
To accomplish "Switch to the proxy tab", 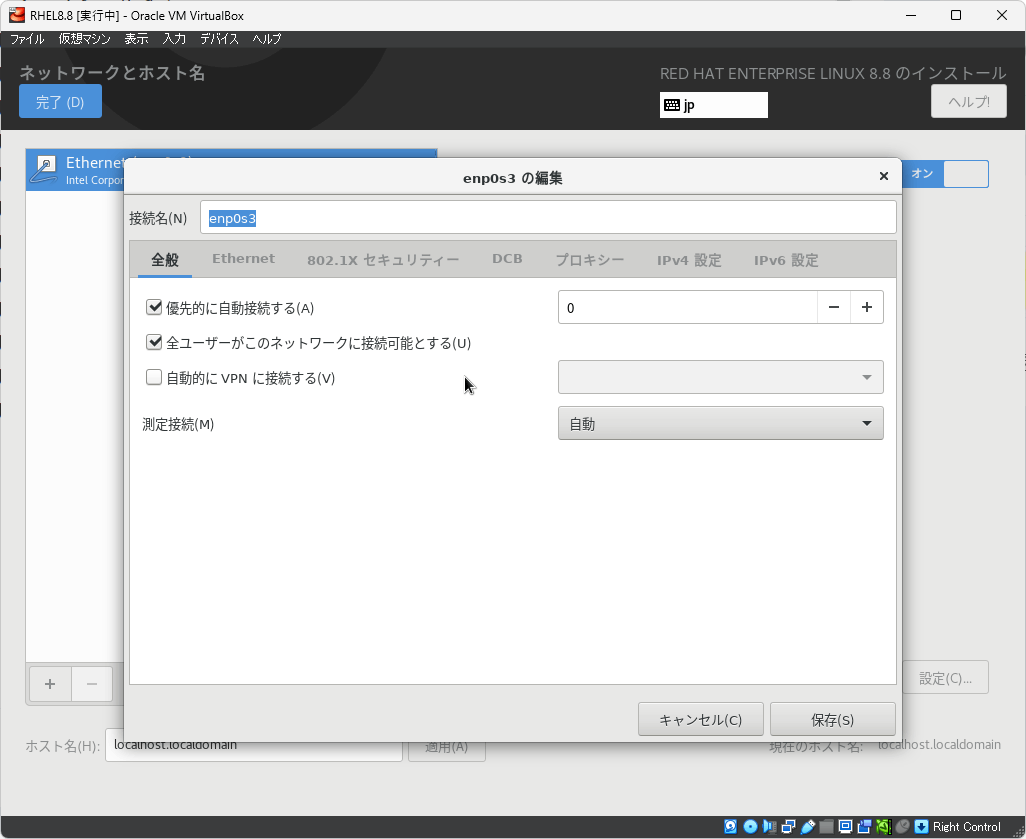I will [590, 260].
